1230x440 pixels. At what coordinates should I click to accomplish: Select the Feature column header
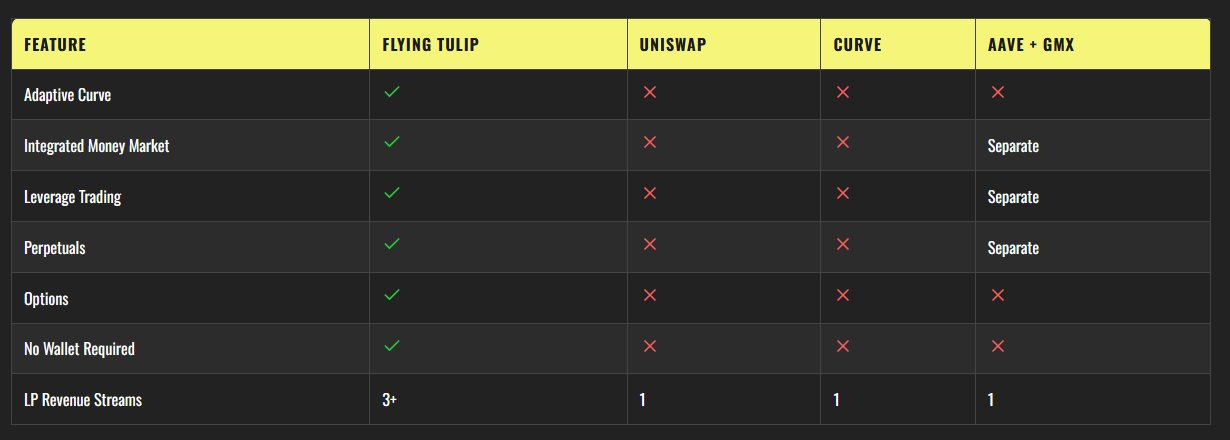click(x=55, y=45)
